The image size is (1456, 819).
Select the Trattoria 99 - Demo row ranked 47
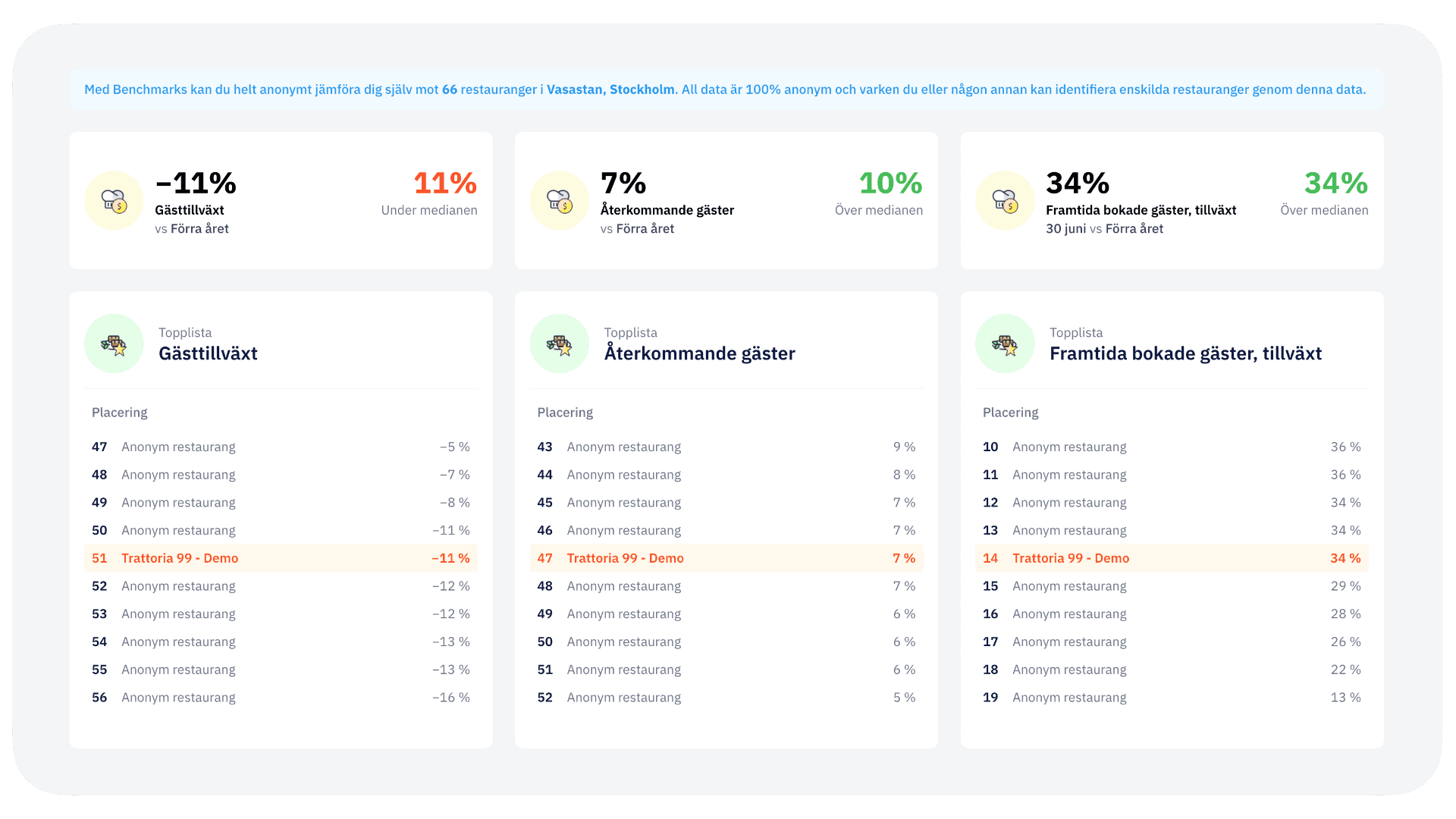click(726, 558)
